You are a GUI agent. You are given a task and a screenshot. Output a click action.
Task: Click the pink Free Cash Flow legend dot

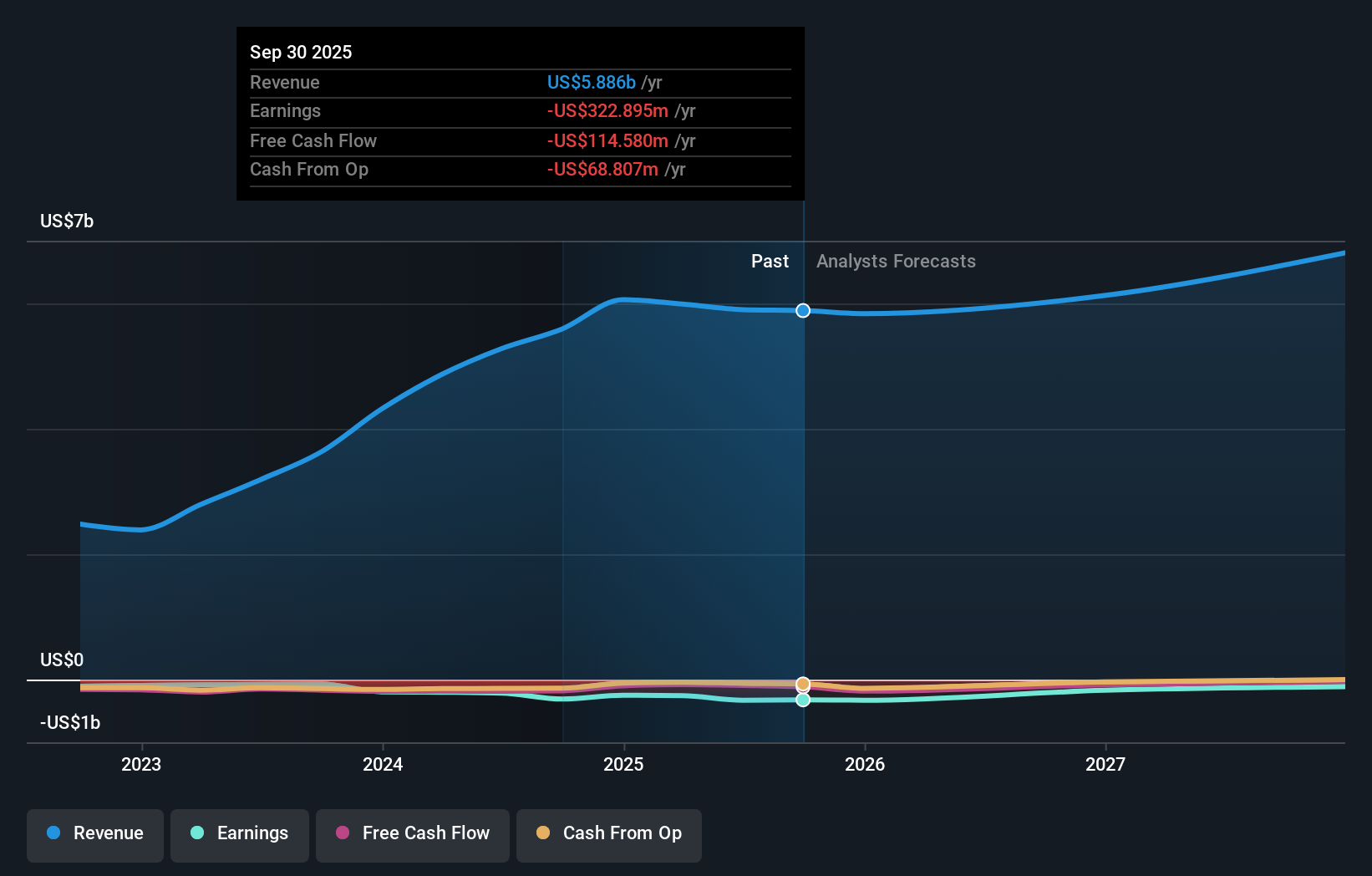point(341,833)
